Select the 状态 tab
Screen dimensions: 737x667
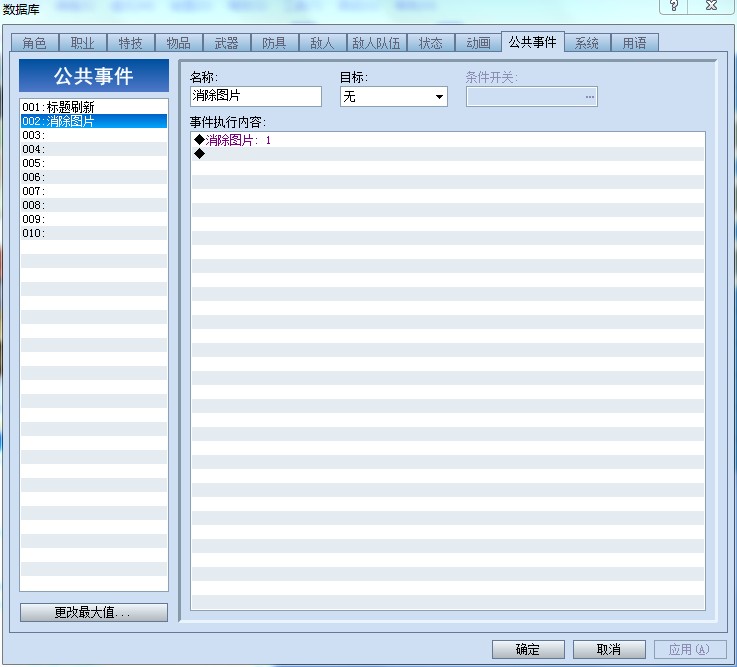point(431,43)
